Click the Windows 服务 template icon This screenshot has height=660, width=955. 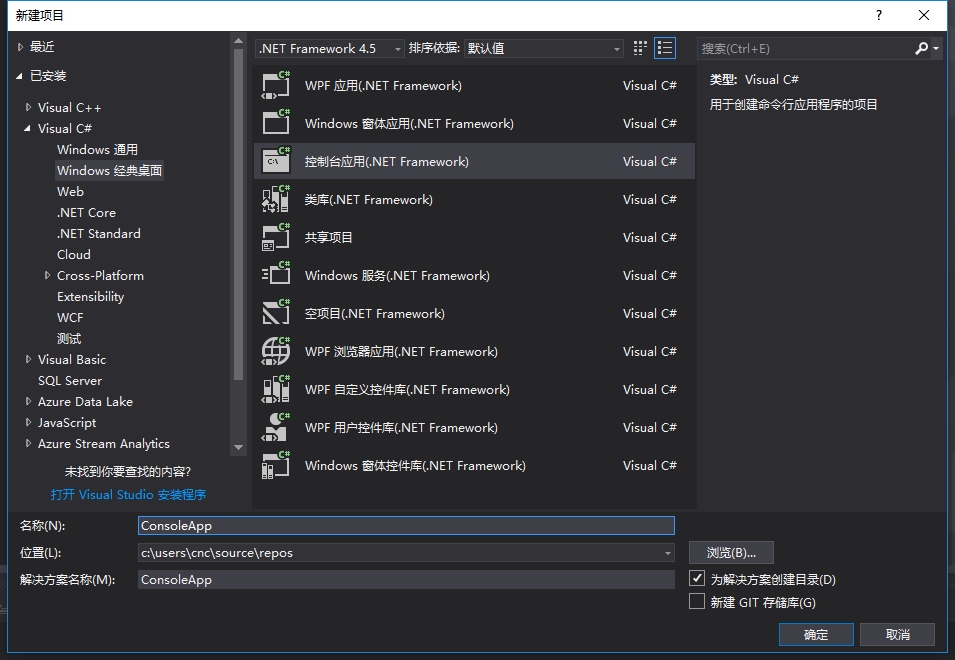click(276, 275)
